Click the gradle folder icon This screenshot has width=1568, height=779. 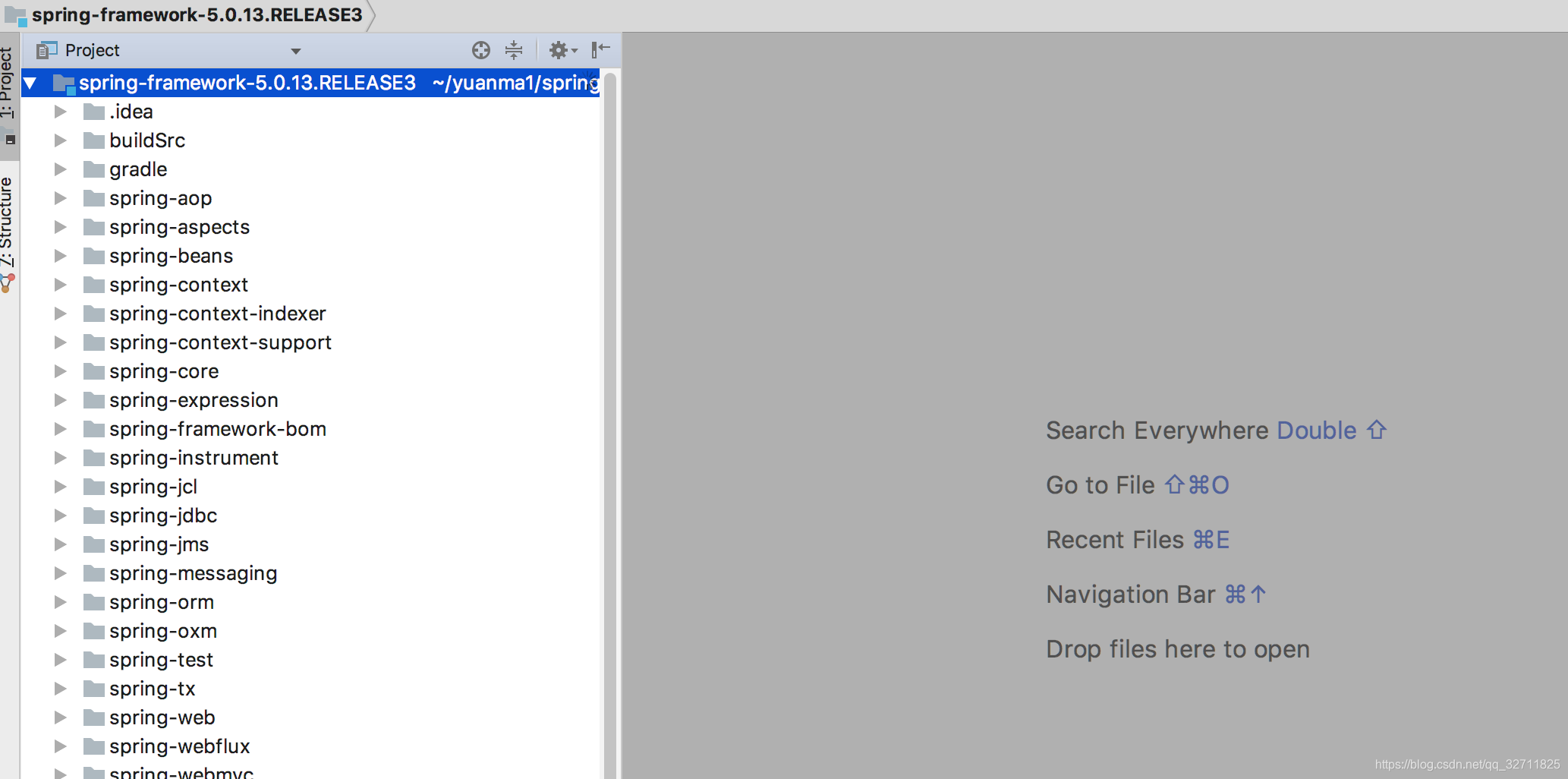coord(94,169)
